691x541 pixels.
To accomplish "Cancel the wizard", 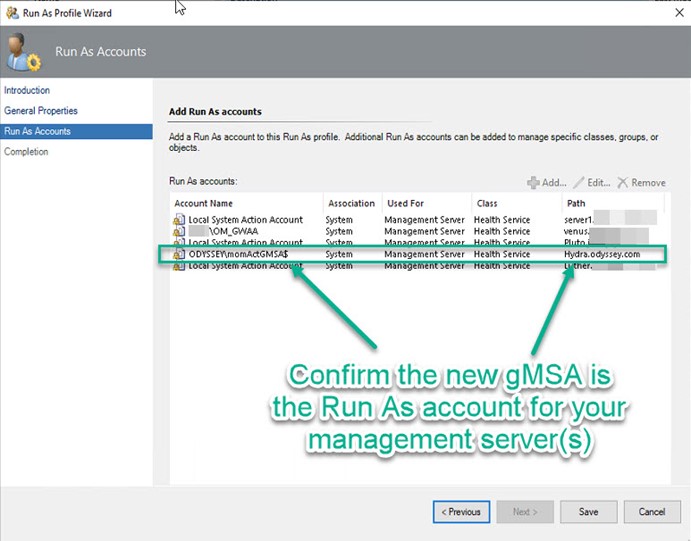I will click(x=652, y=511).
